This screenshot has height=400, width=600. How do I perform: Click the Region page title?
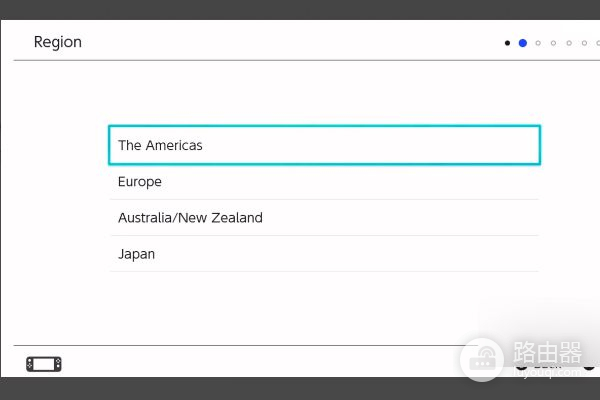pyautogui.click(x=58, y=42)
